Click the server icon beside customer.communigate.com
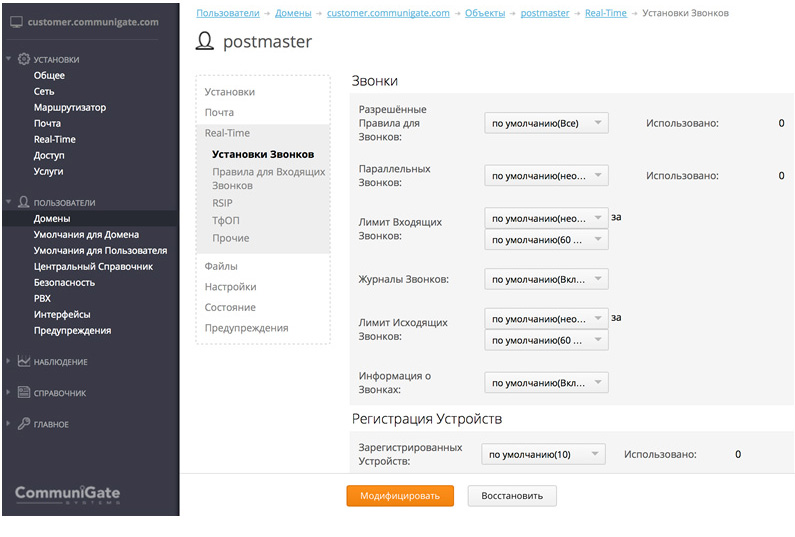This screenshot has height=537, width=795. click(x=16, y=22)
